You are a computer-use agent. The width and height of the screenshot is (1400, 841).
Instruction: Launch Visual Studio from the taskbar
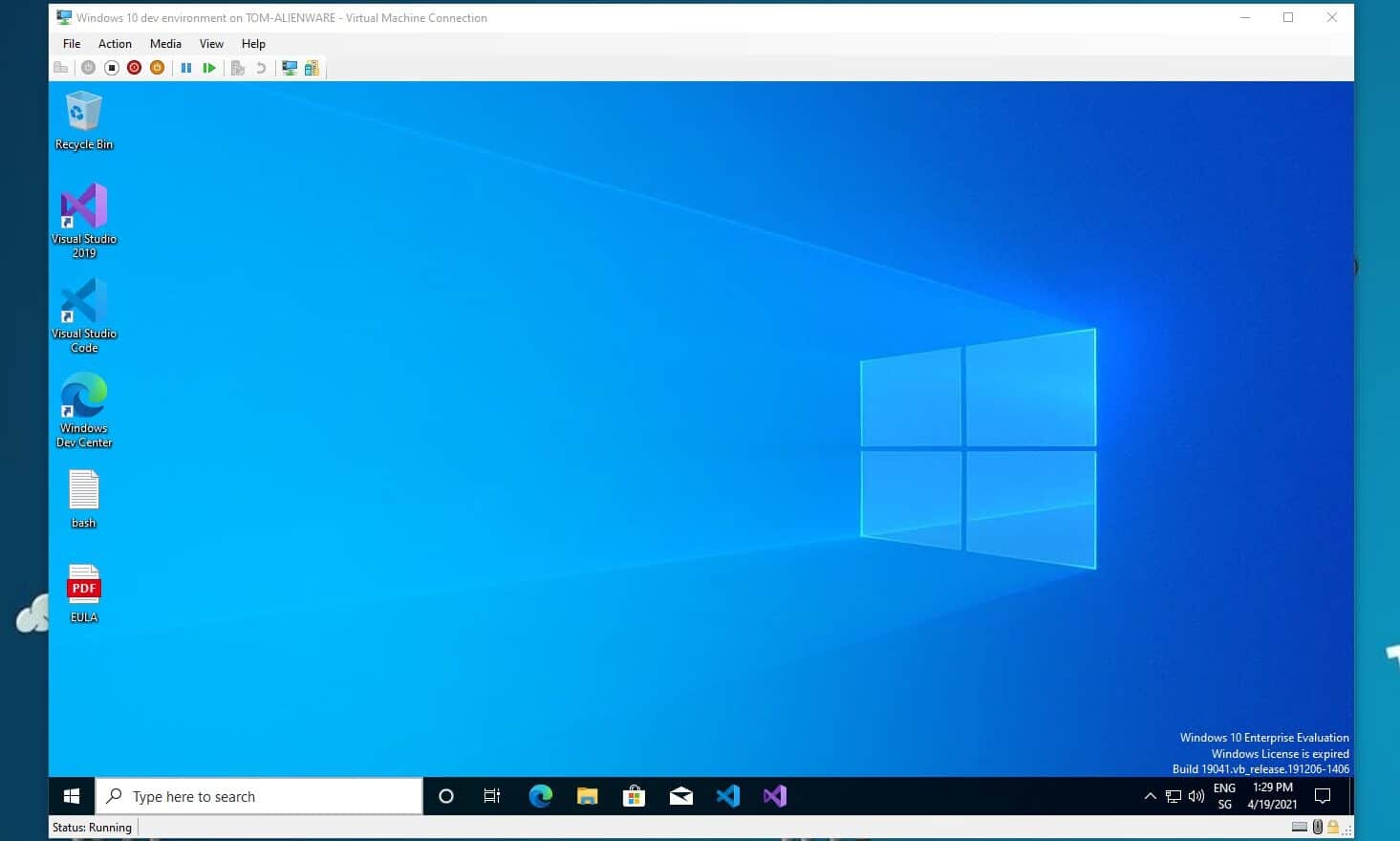774,796
